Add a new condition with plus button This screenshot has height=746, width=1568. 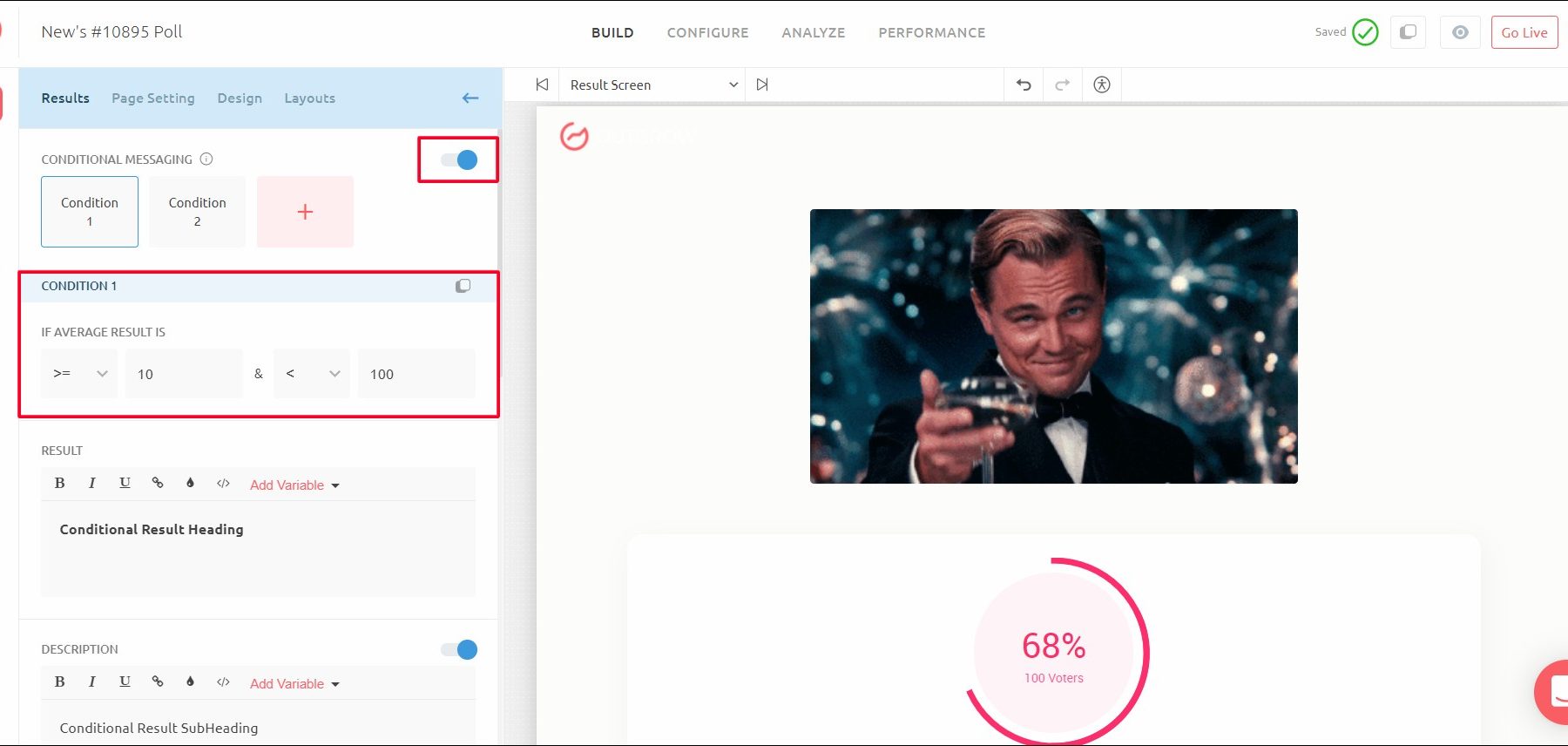tap(305, 212)
